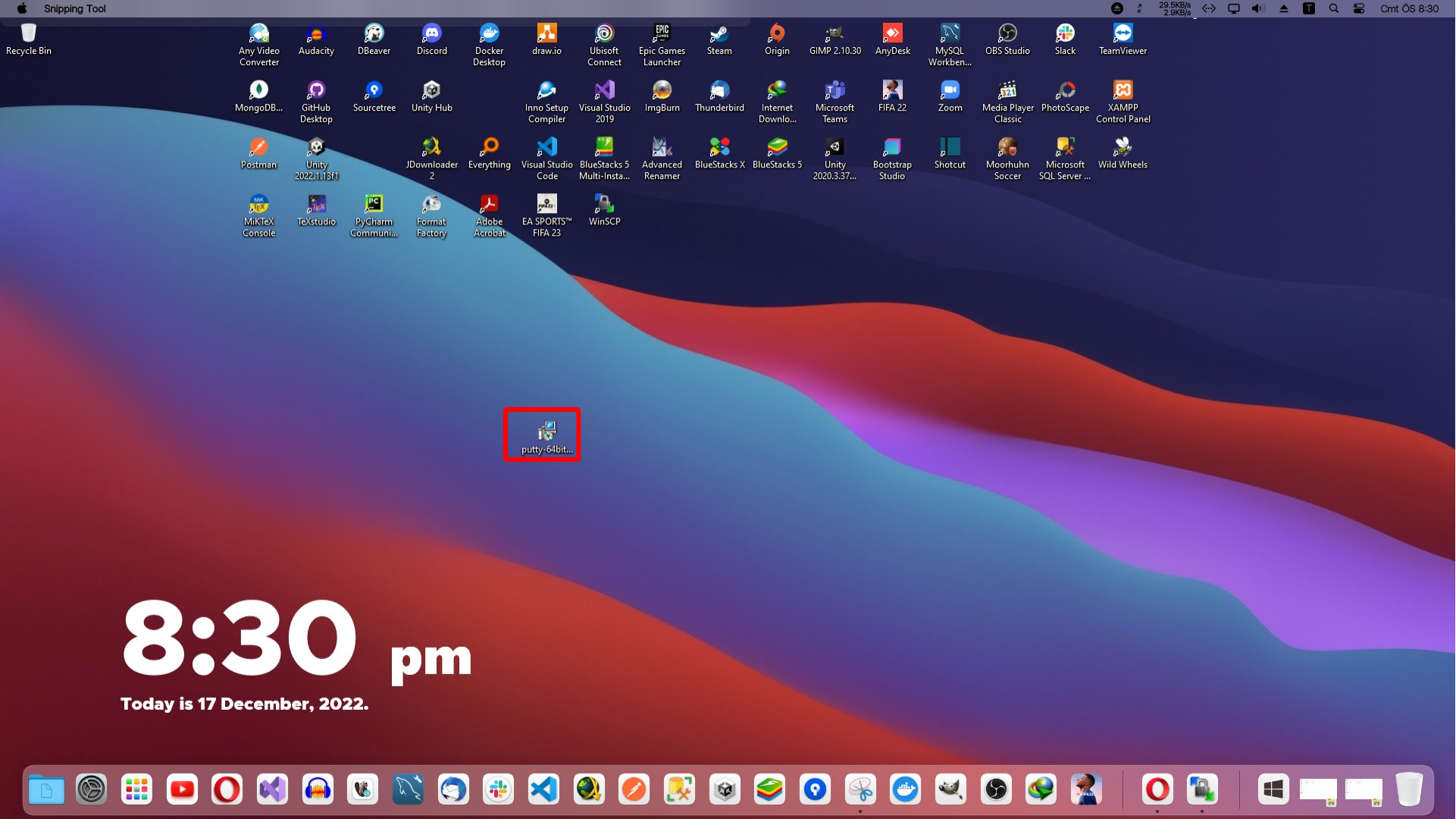
Task: Select the DBeaver desktop shortcut
Action: point(374,40)
